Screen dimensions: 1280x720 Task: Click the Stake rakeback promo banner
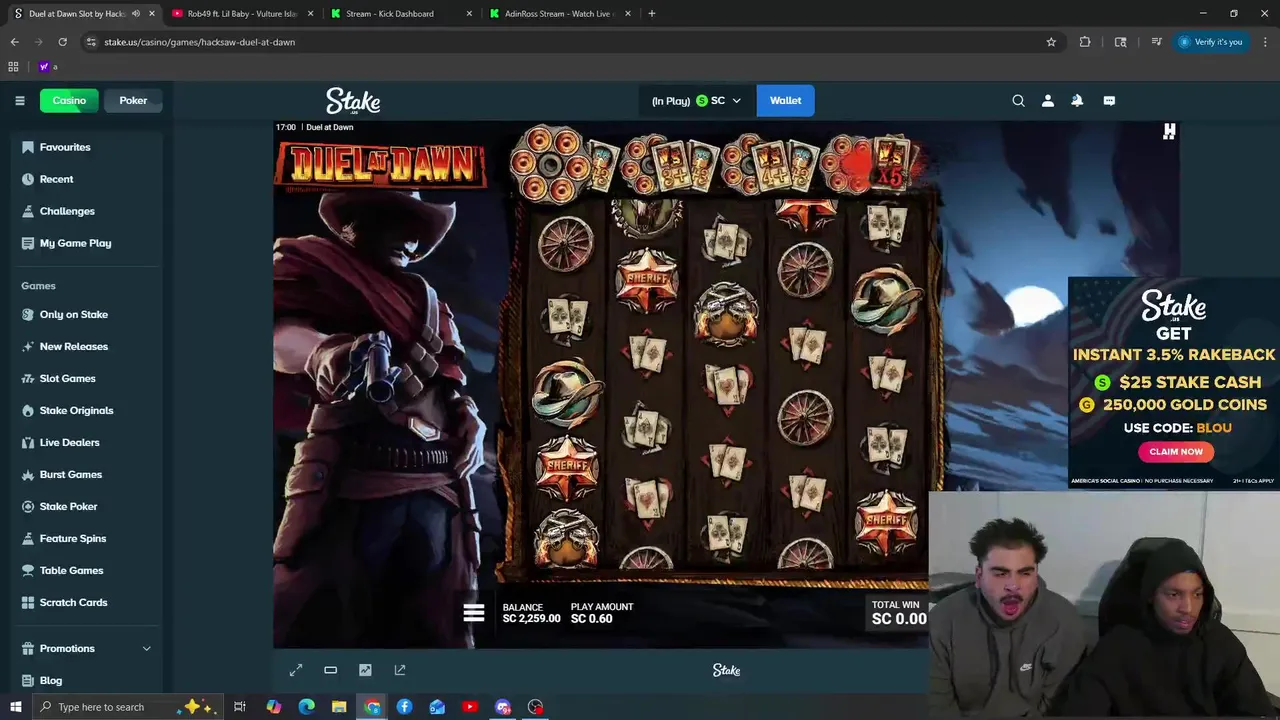(1174, 383)
